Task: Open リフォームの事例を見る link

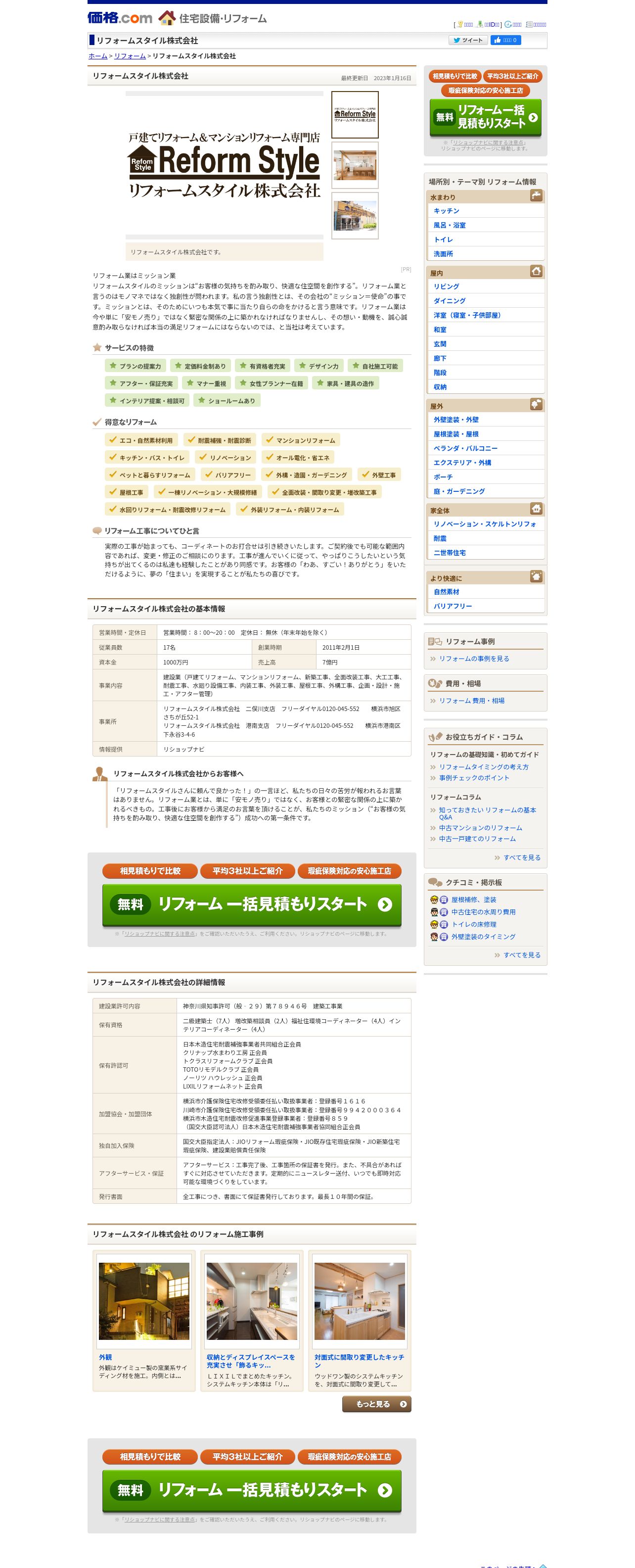Action: 474,659
